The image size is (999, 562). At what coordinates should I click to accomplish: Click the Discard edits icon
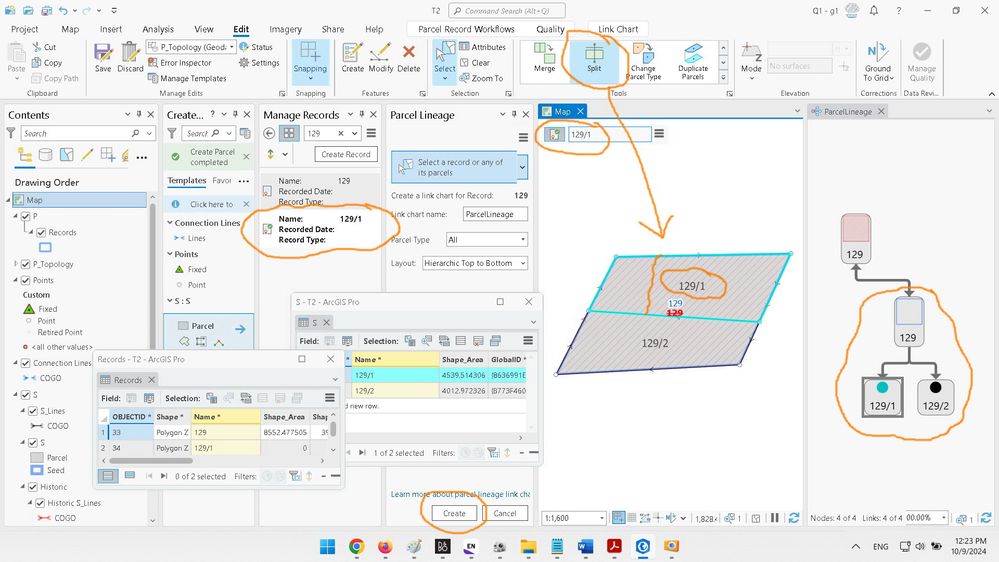coord(130,57)
